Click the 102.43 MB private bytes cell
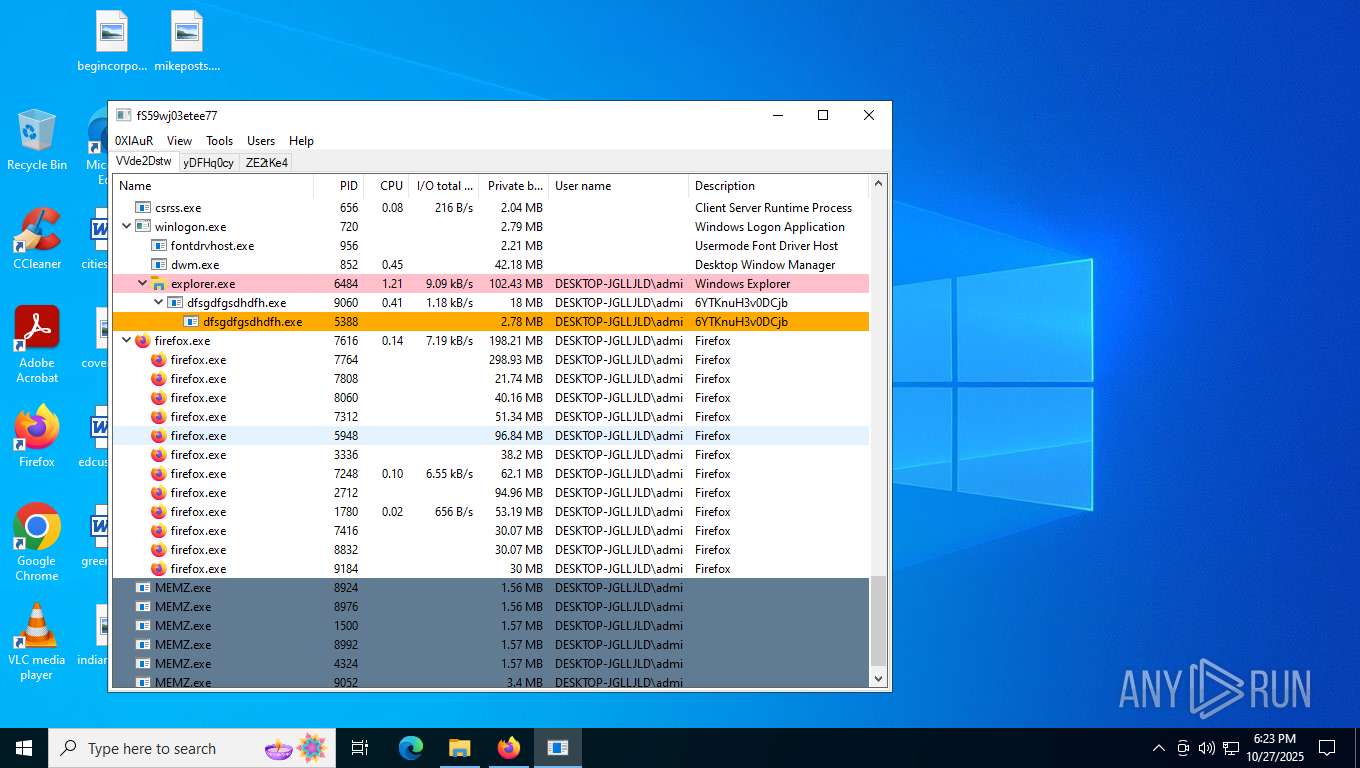1360x768 pixels. click(x=514, y=284)
